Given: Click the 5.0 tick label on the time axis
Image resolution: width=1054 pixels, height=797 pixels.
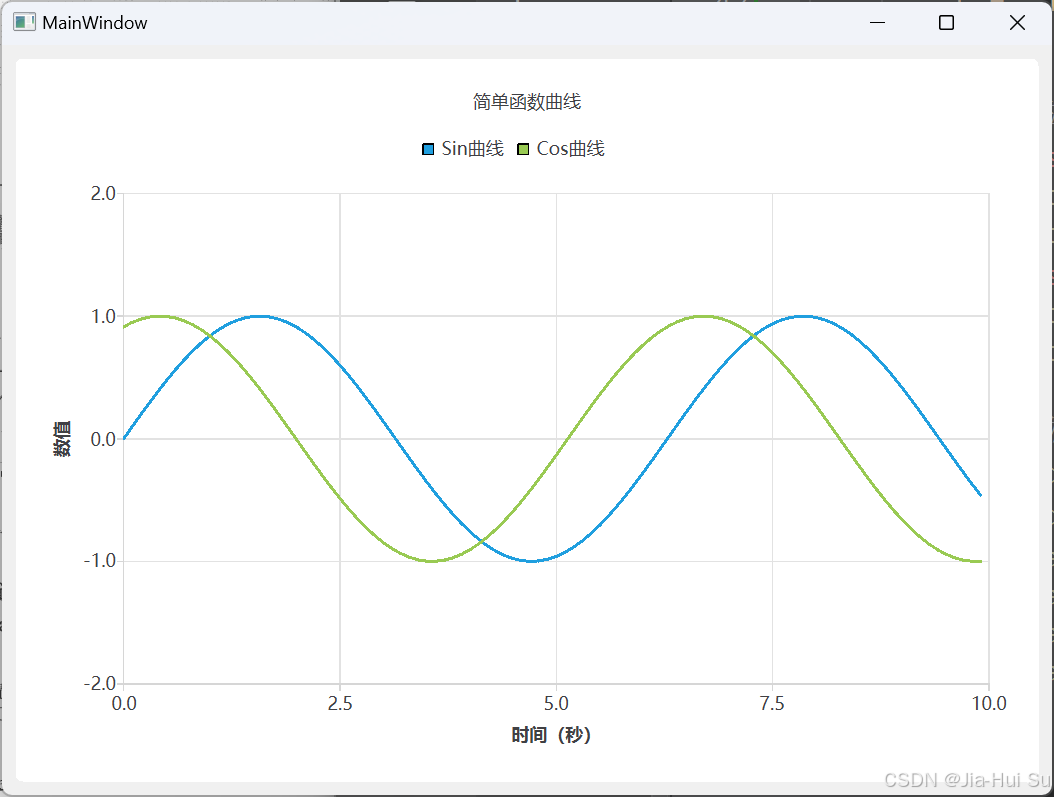Looking at the screenshot, I should (x=557, y=703).
